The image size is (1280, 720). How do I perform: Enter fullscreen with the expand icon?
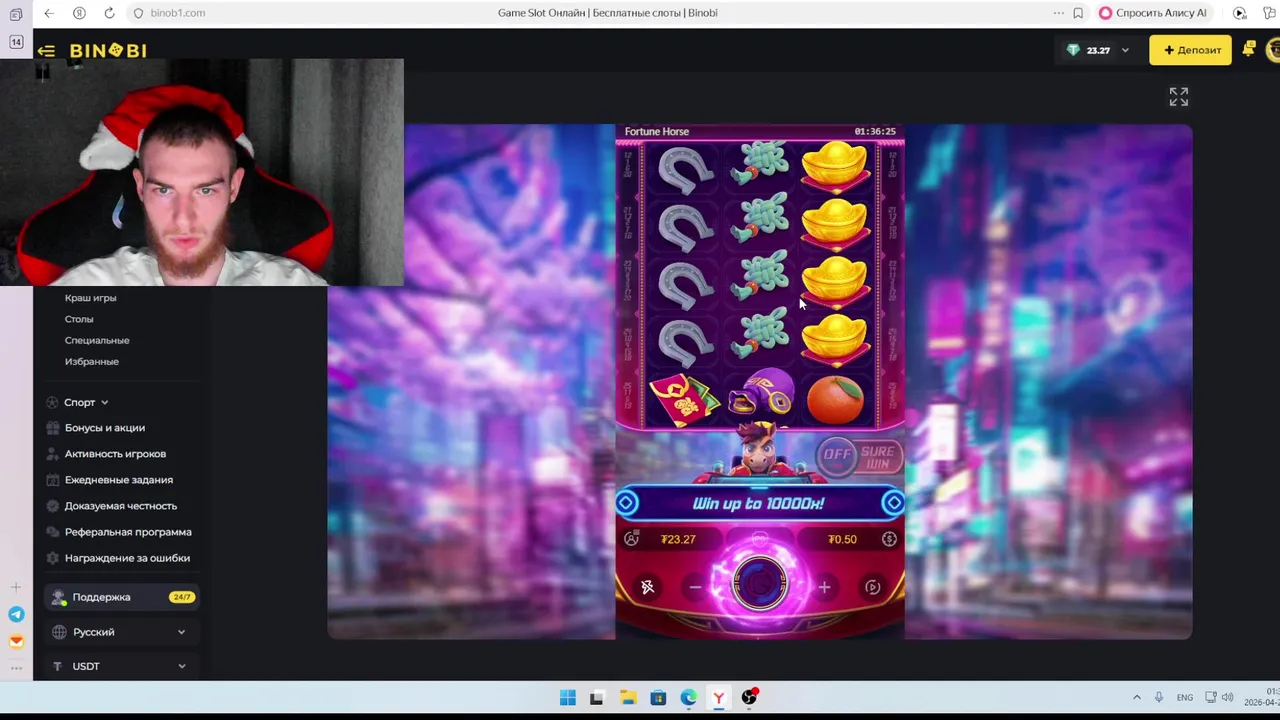(x=1179, y=96)
